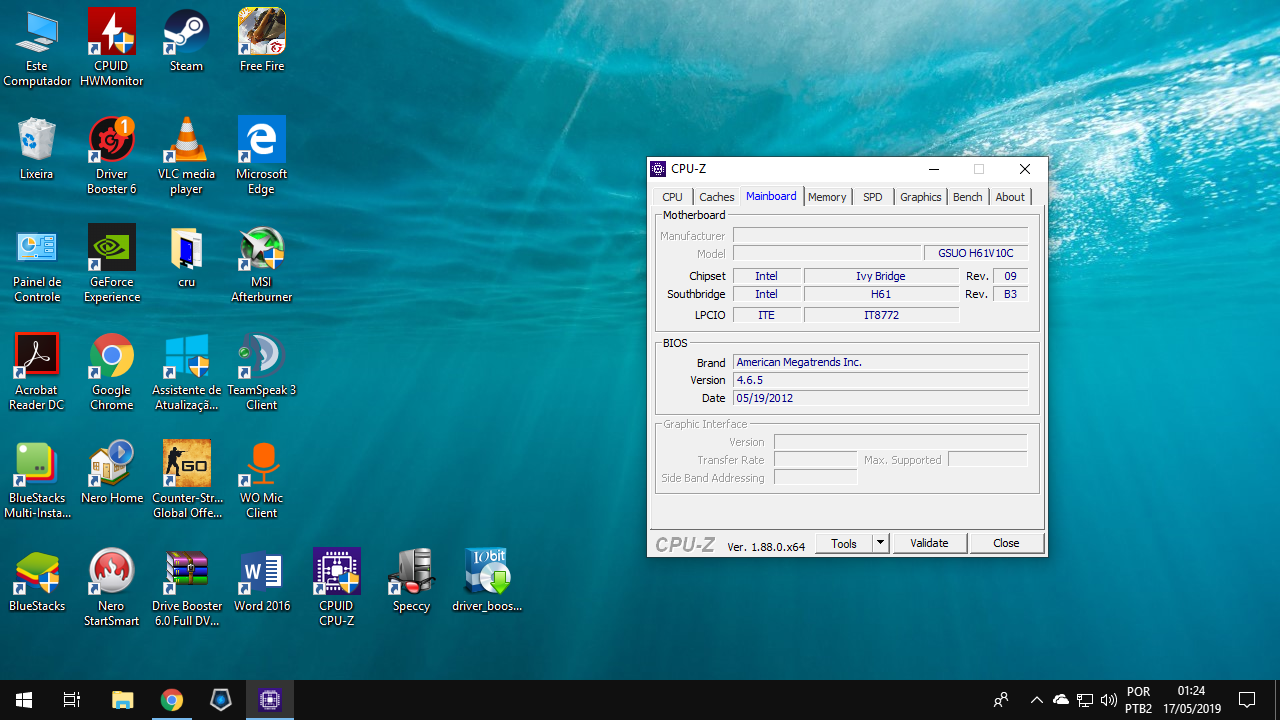Launch Google Chrome desktop shortcut
Image resolution: width=1280 pixels, height=720 pixels.
tap(112, 372)
